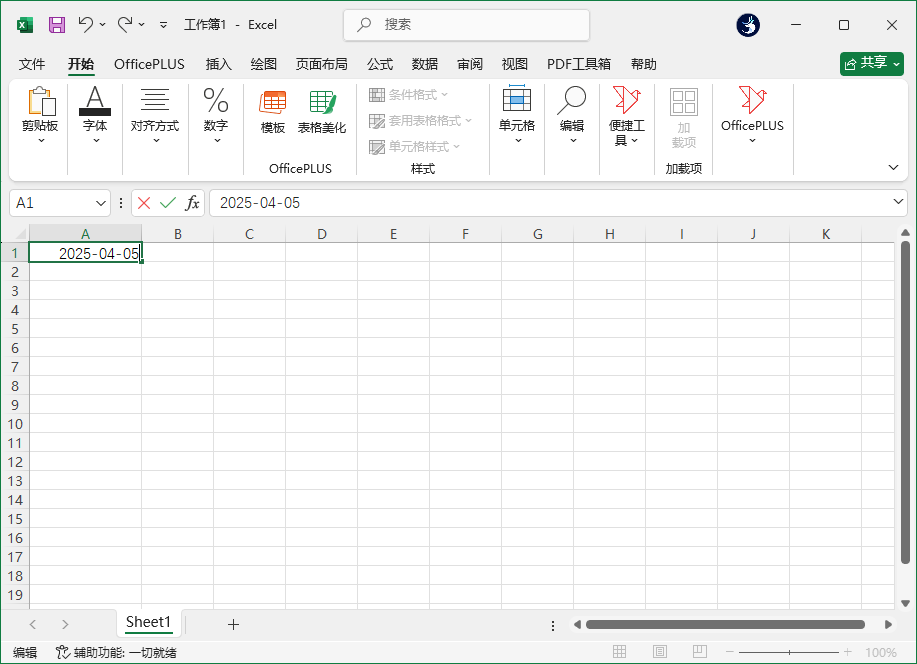
Task: Open the 文件 (File) menu
Action: tap(31, 64)
